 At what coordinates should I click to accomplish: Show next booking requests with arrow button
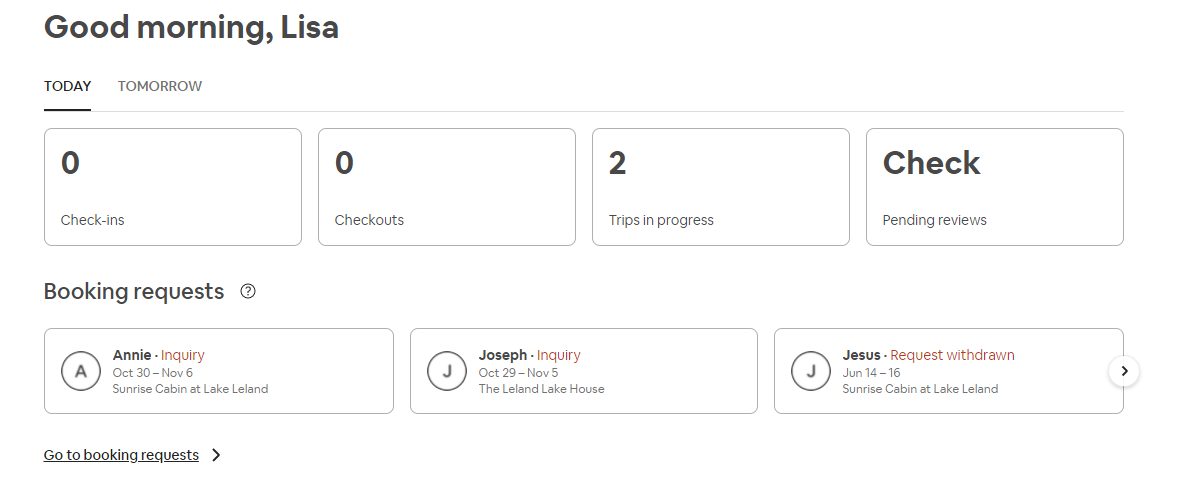[1124, 371]
